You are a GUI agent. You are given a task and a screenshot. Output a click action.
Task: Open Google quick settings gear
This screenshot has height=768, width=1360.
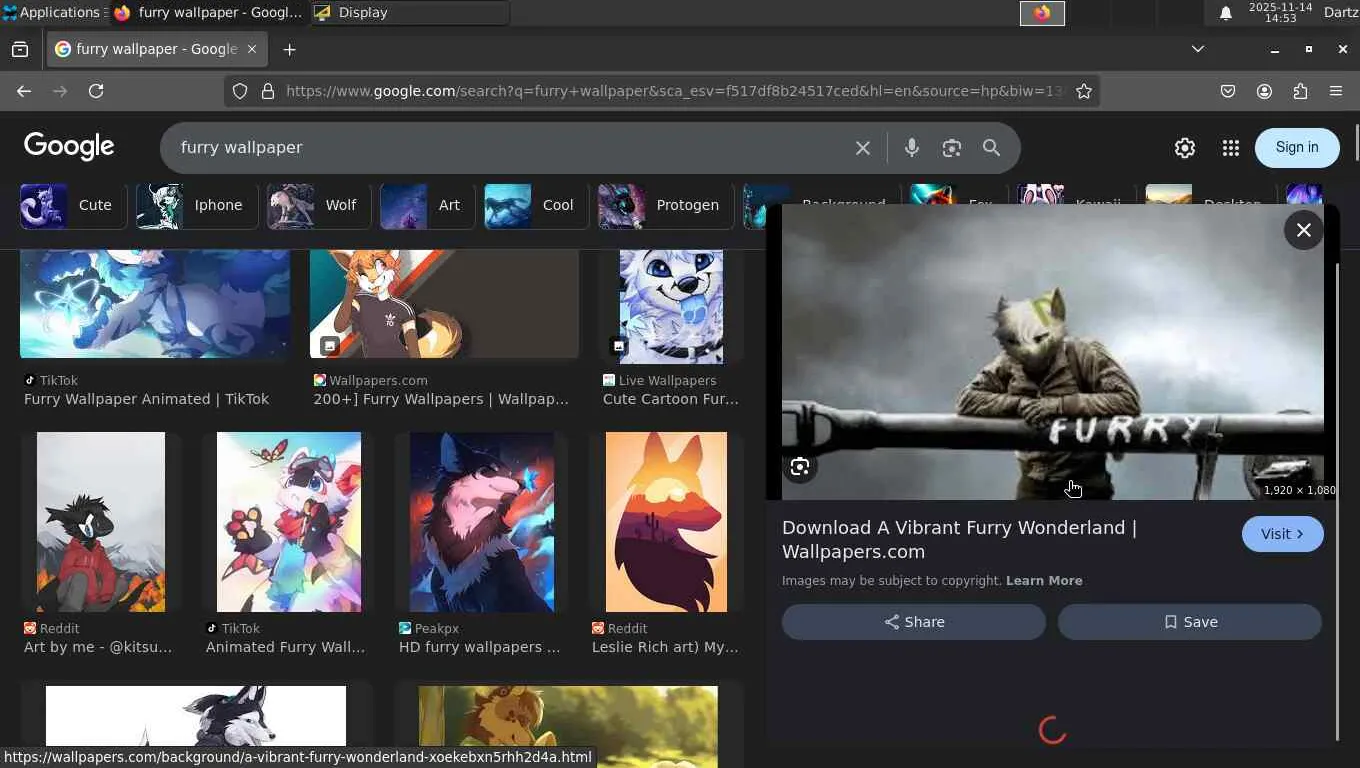(1185, 148)
